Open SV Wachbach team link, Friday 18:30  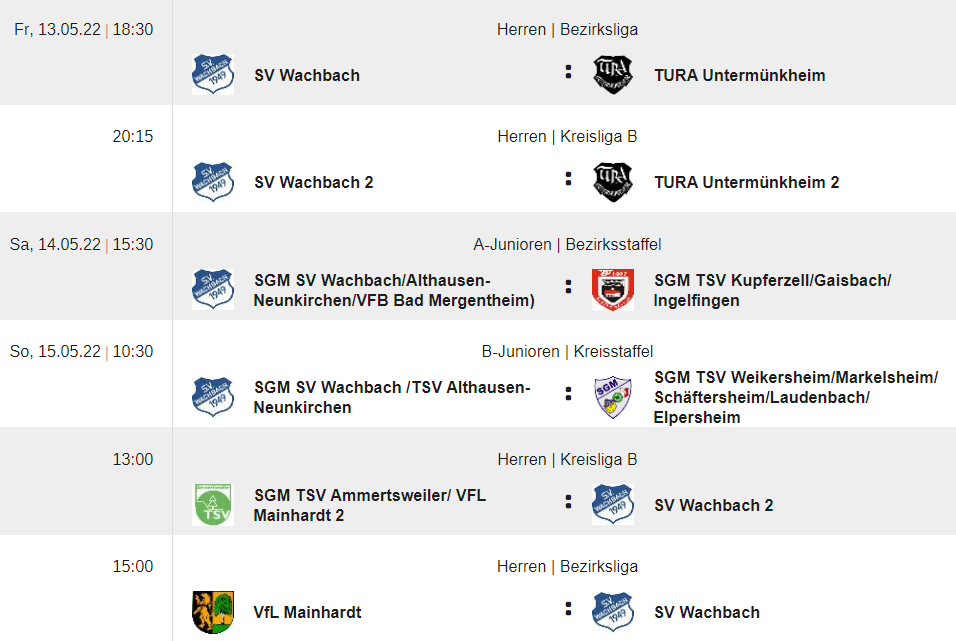pos(307,75)
